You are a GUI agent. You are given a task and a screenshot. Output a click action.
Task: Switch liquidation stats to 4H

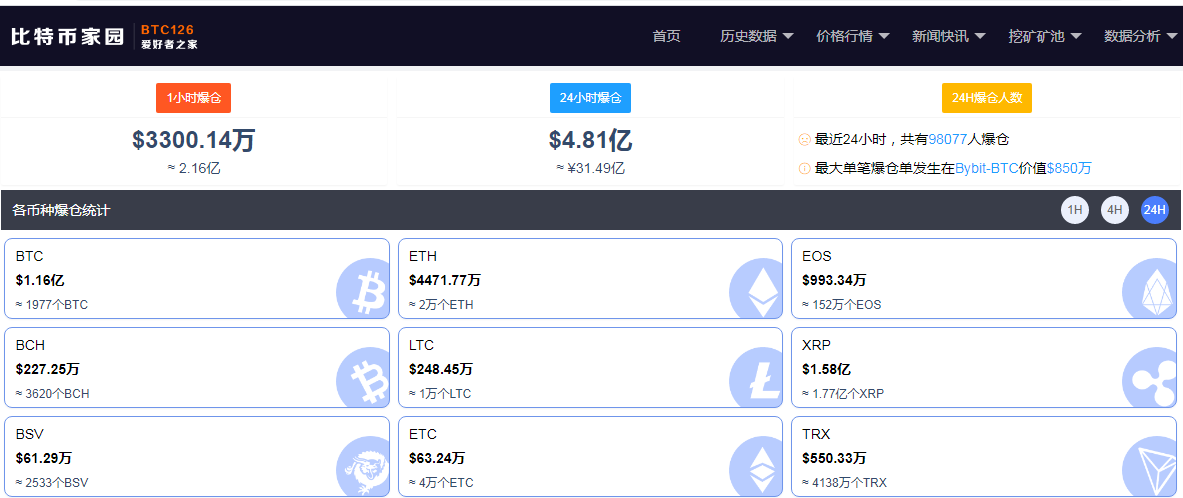pos(1114,210)
